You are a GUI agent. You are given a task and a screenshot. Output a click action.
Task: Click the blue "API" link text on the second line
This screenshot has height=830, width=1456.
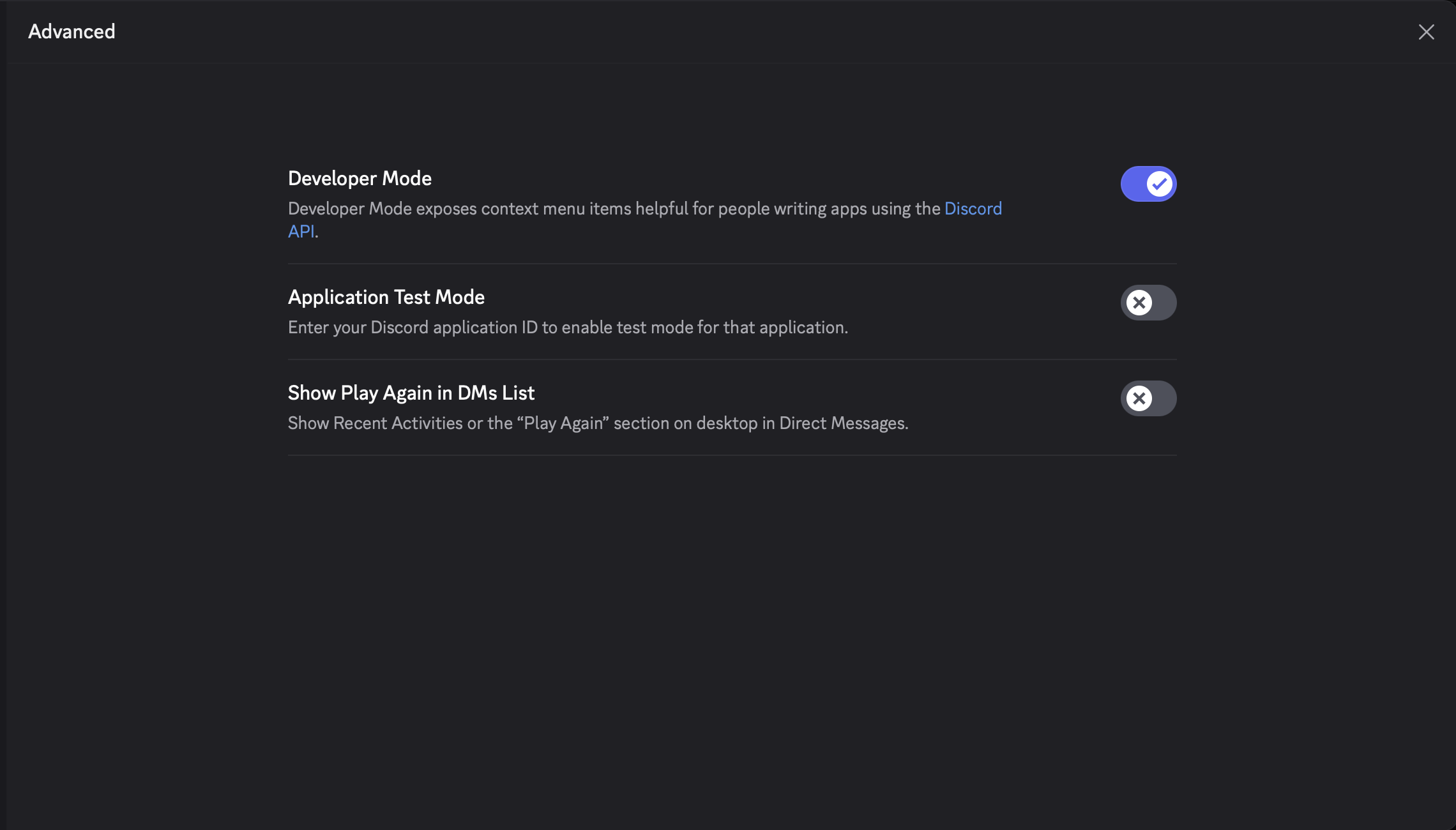pyautogui.click(x=301, y=231)
